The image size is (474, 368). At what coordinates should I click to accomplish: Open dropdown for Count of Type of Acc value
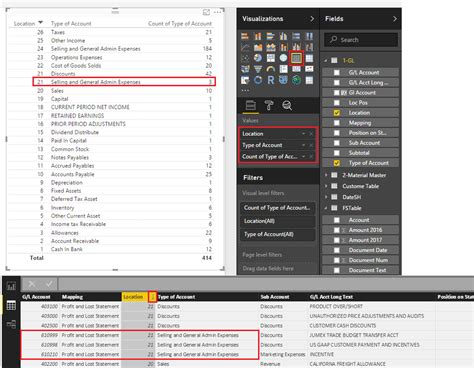[303, 156]
